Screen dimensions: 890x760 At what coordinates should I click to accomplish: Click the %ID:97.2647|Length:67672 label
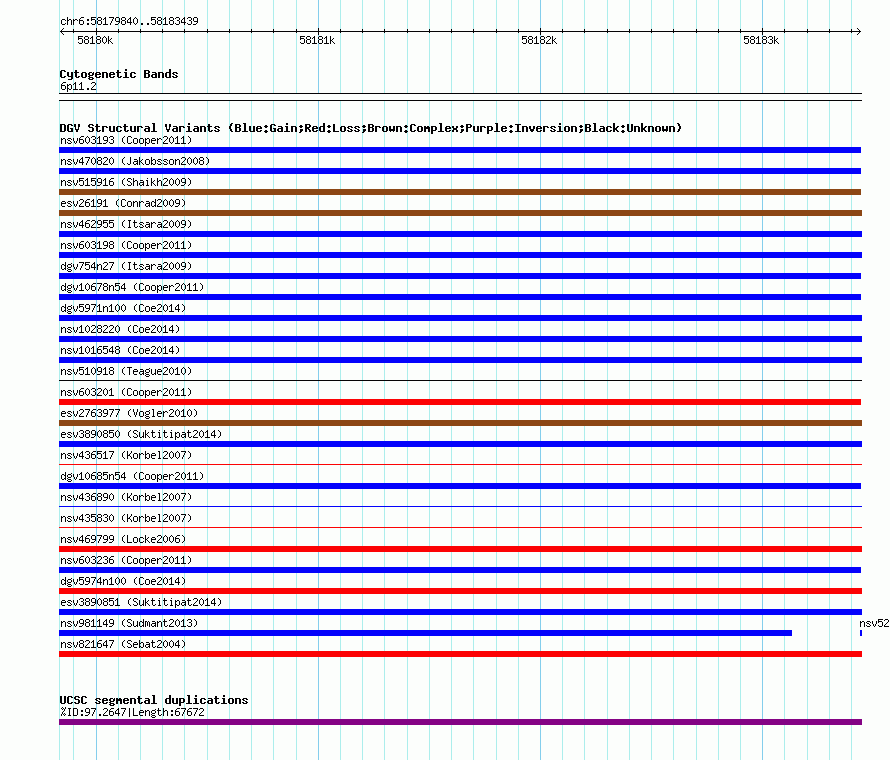(132, 712)
